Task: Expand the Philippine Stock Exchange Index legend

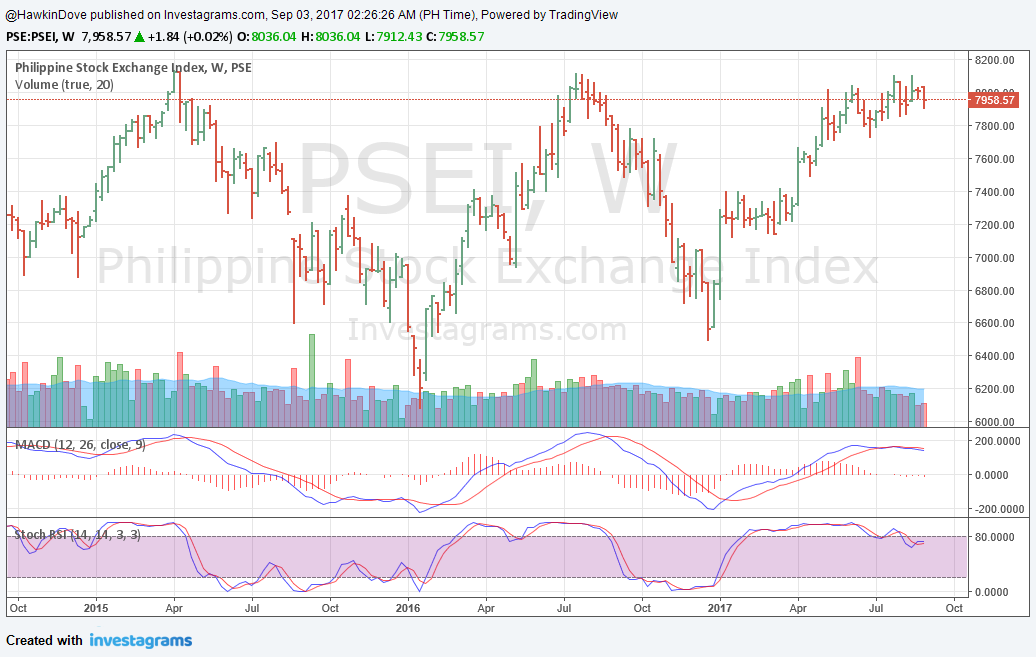Action: [131, 68]
